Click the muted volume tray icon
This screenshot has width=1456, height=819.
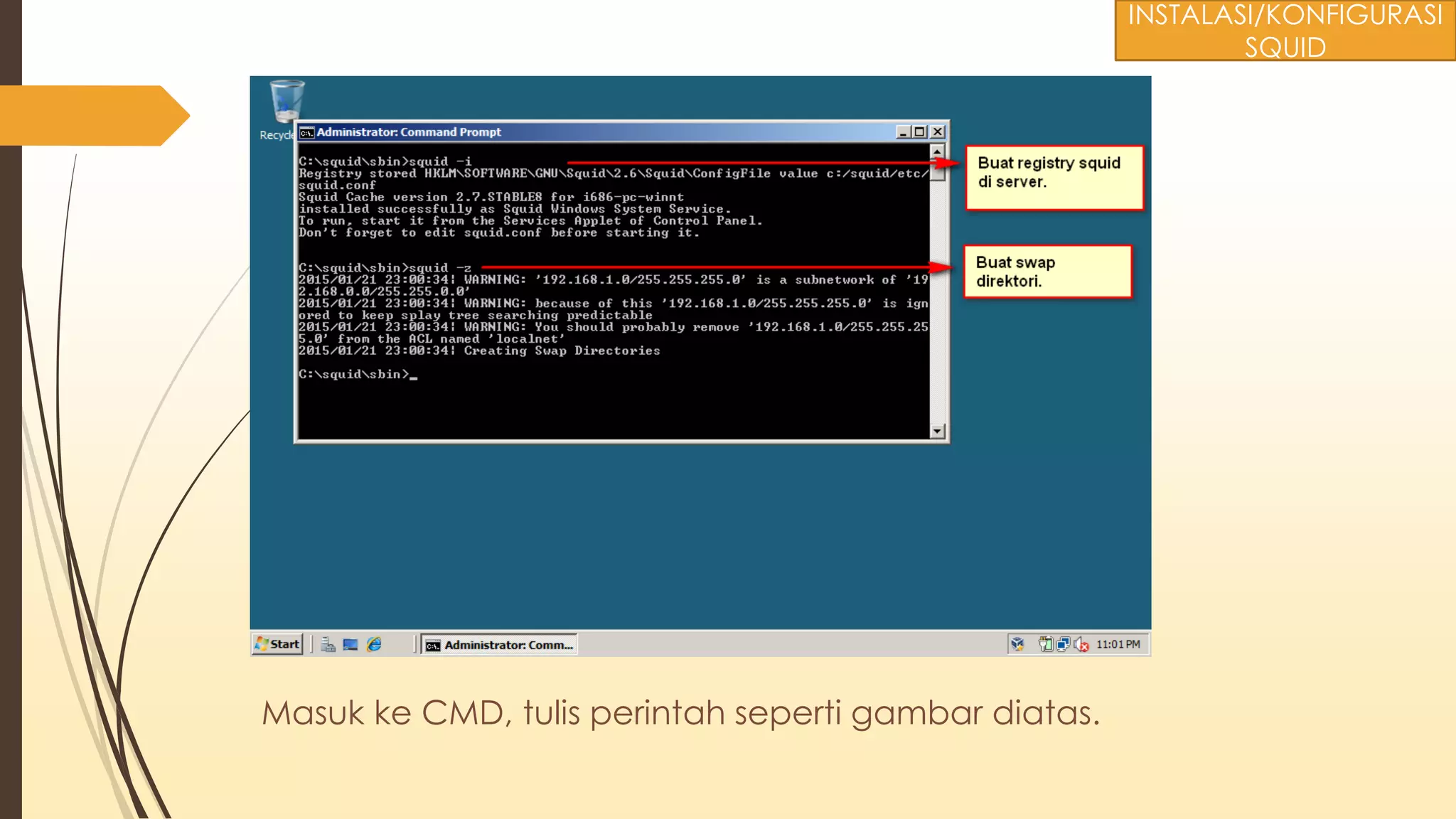click(x=1081, y=644)
